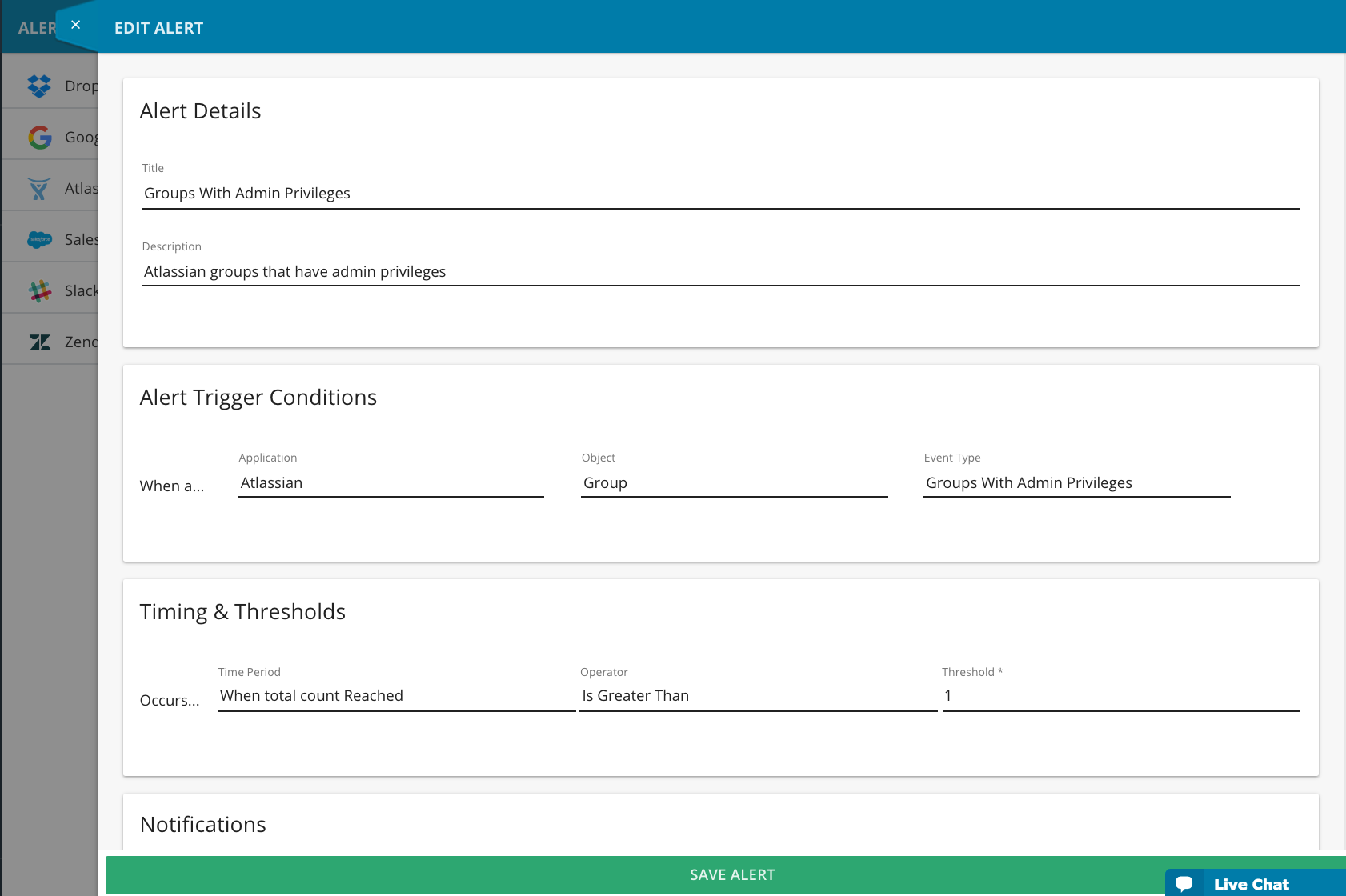Image resolution: width=1346 pixels, height=896 pixels.
Task: Open the Object dropdown set to Group
Action: (x=735, y=483)
